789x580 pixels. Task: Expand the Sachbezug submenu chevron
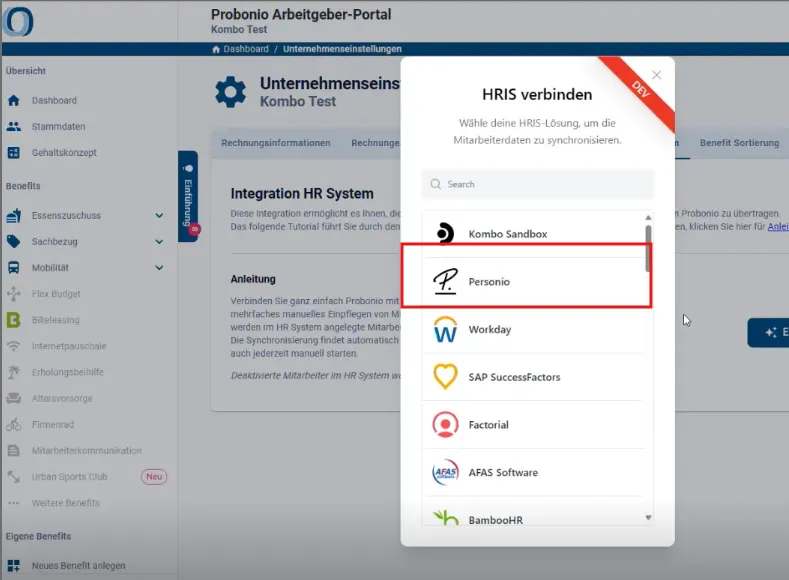tap(159, 241)
